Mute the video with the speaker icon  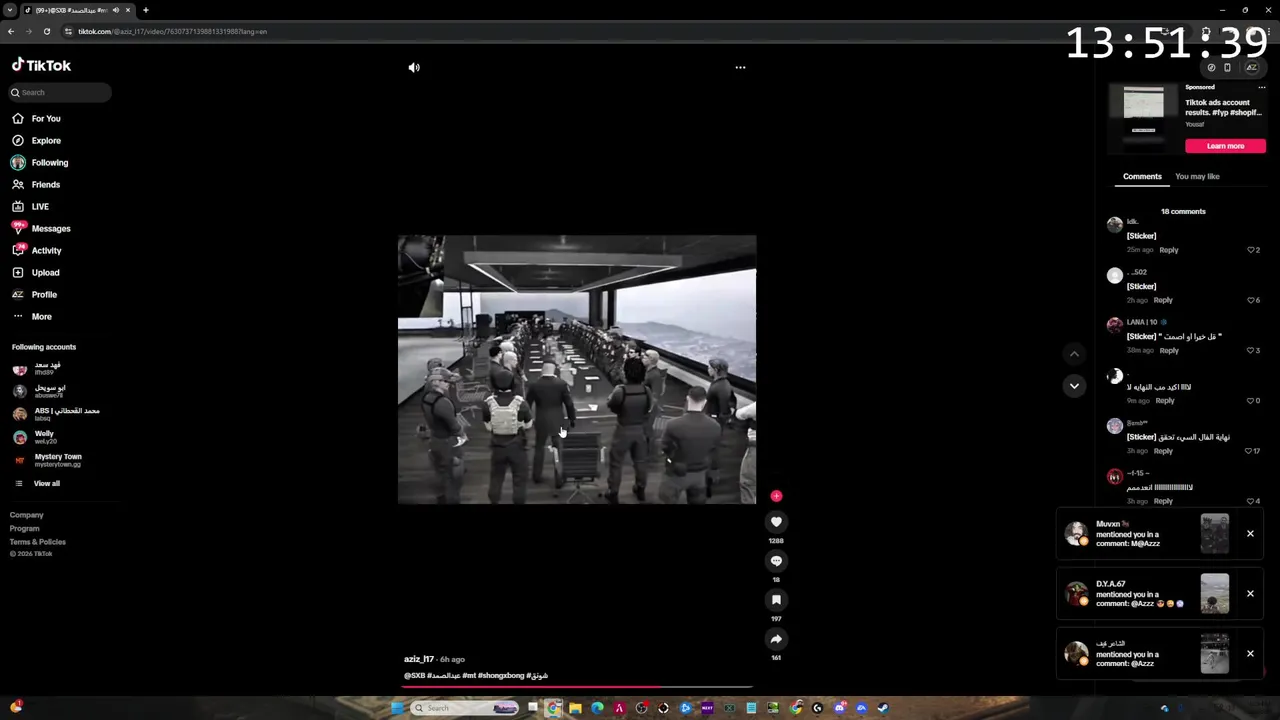tap(414, 67)
